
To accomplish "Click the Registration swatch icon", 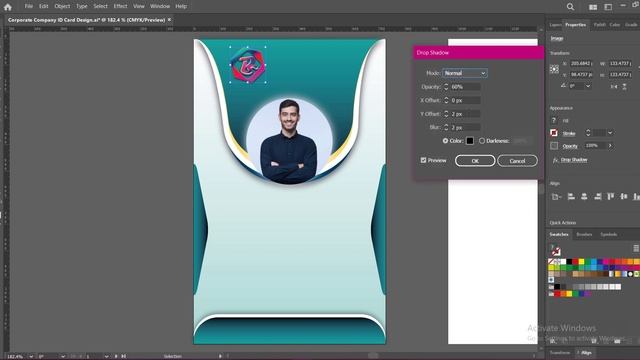I will coord(558,262).
